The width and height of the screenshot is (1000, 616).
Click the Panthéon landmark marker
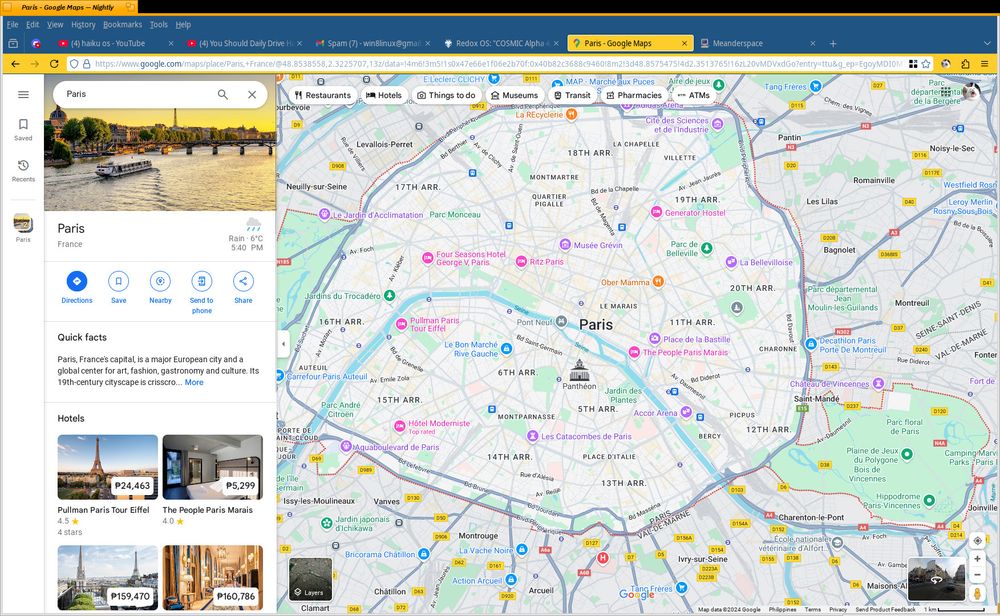click(x=579, y=370)
